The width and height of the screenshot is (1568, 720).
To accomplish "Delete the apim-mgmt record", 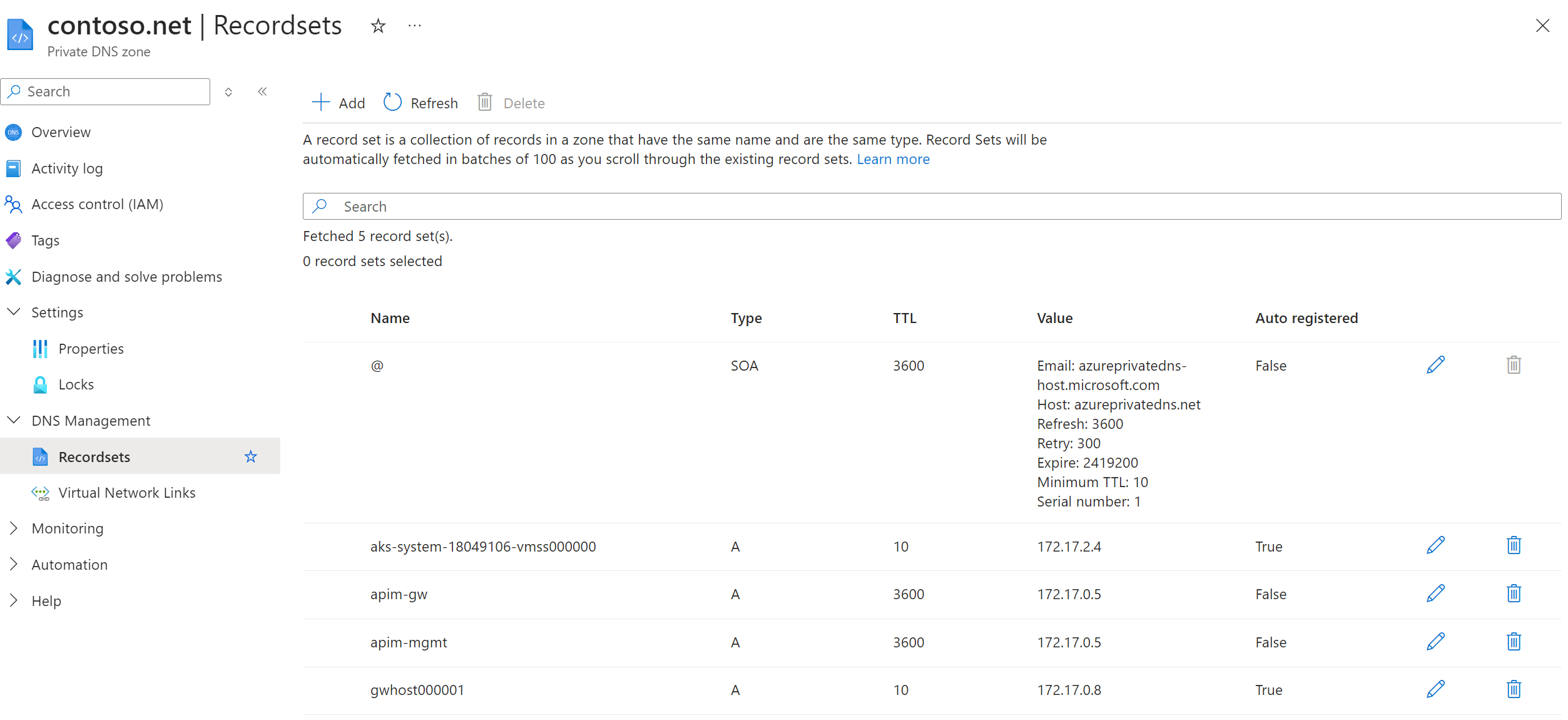I will [1514, 641].
